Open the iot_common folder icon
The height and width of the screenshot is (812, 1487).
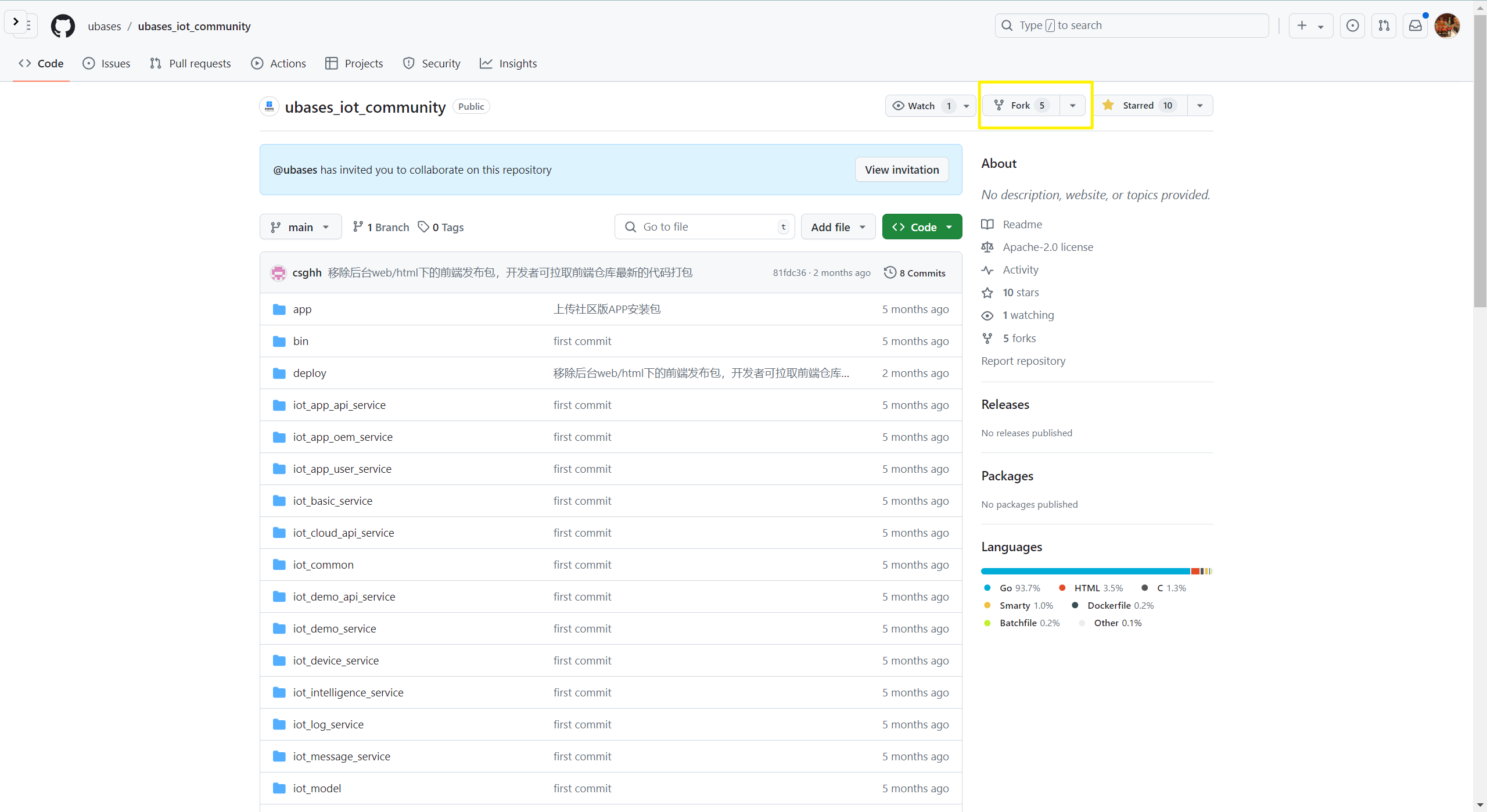(x=279, y=565)
